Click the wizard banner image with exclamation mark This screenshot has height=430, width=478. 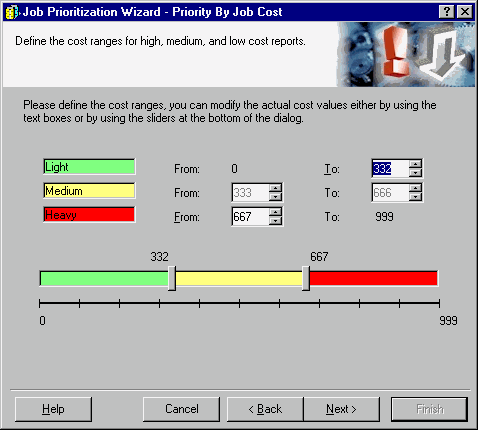point(406,54)
